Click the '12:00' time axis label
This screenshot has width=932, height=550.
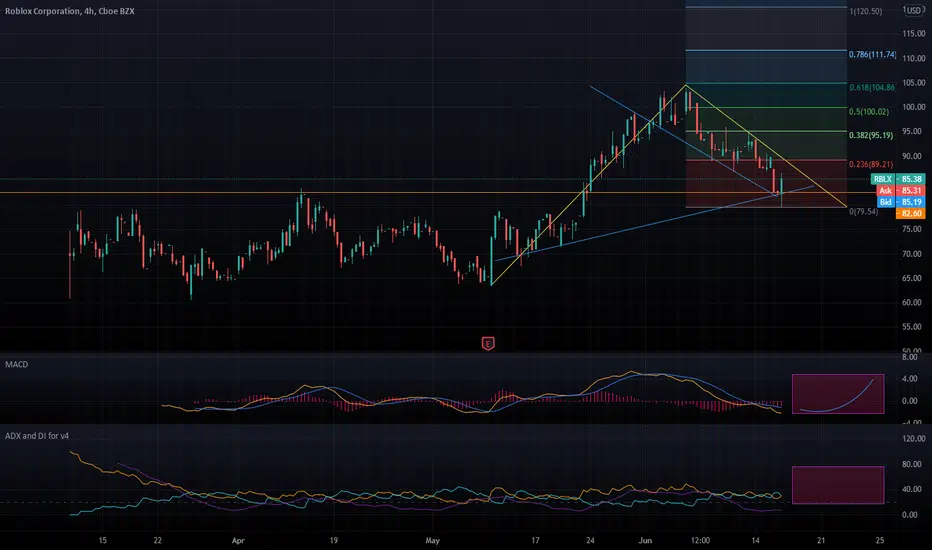pyautogui.click(x=700, y=540)
